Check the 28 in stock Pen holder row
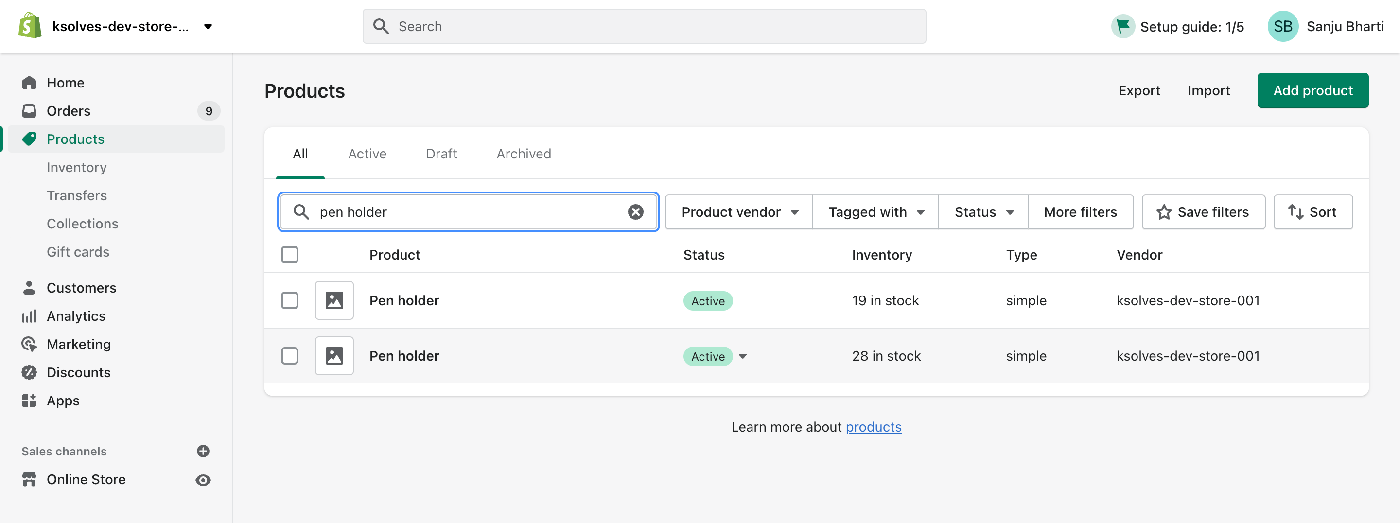Viewport: 1400px width, 523px height. tap(290, 356)
